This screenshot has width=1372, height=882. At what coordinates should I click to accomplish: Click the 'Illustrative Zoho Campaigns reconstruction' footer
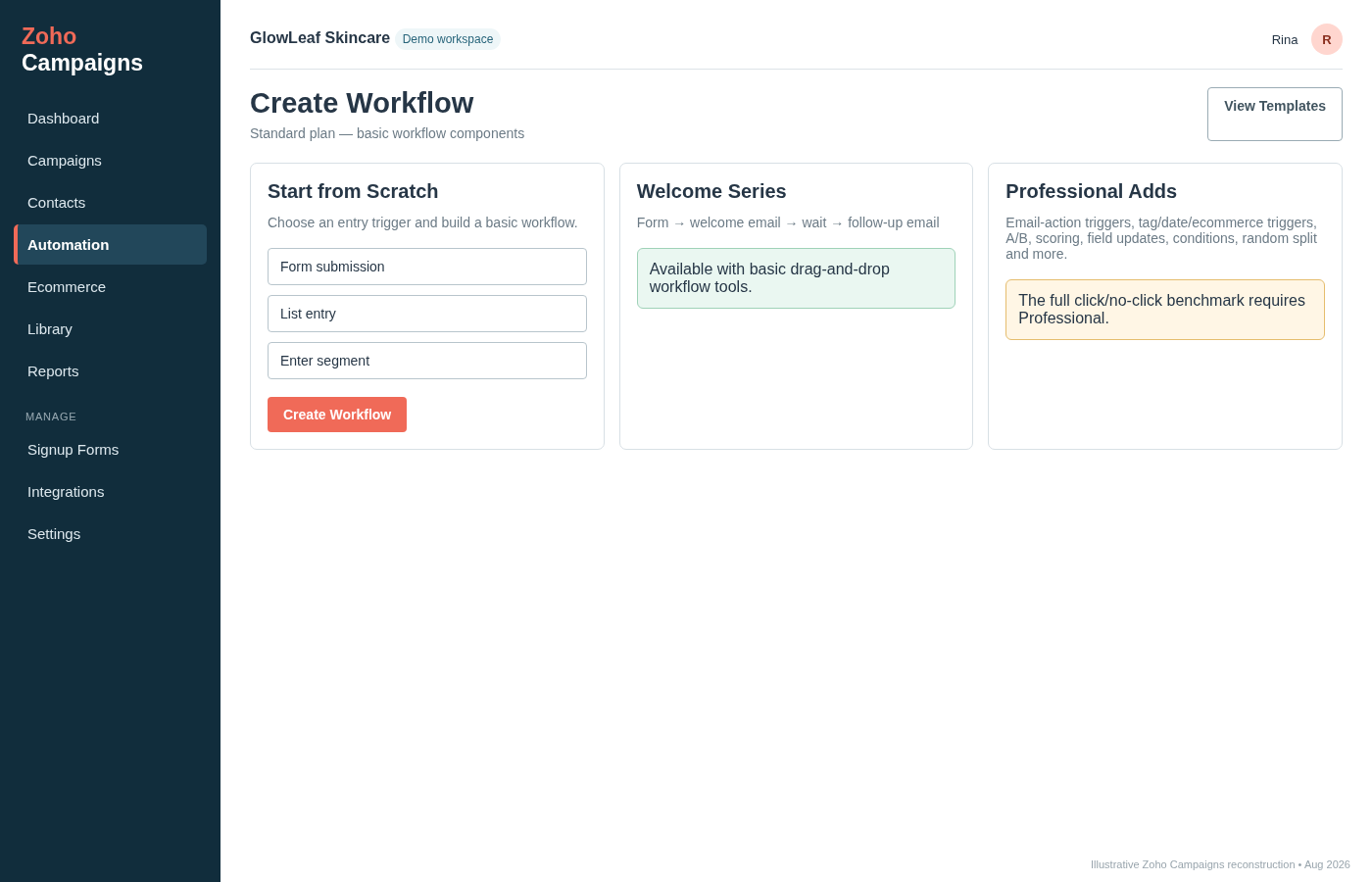1220,864
